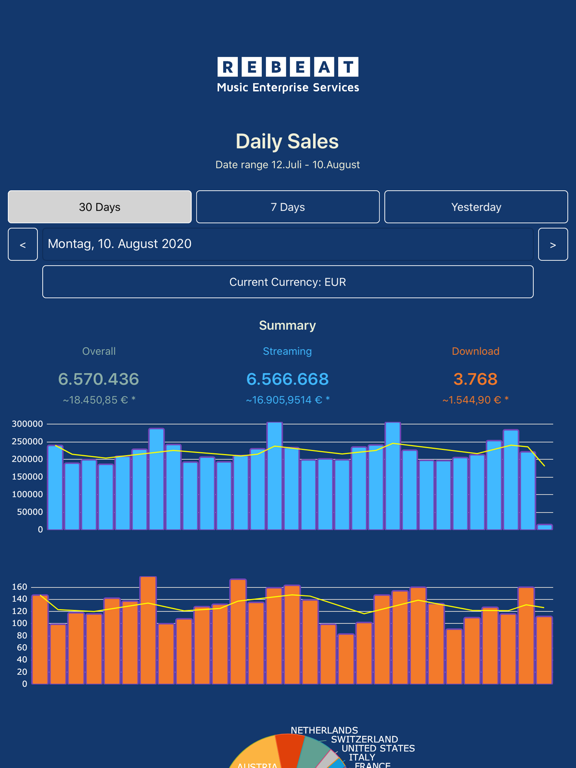Click Date range 12.Juli - 10.August text
This screenshot has width=576, height=768.
coord(288,165)
